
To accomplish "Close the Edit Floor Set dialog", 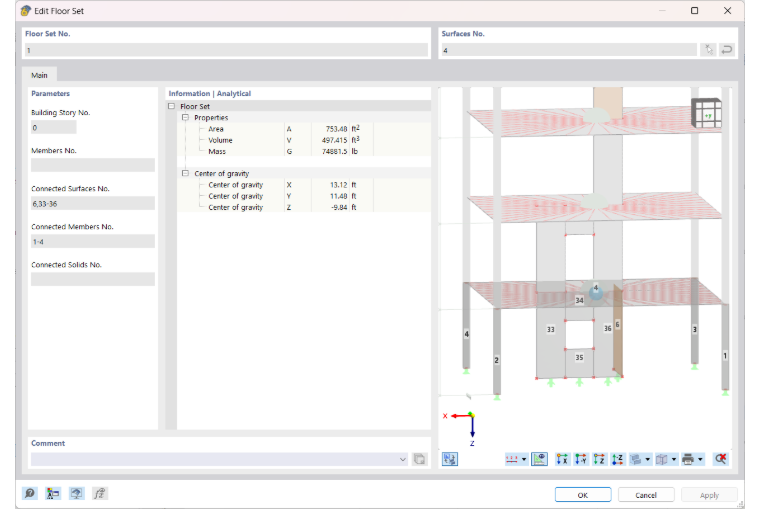I will (x=728, y=11).
